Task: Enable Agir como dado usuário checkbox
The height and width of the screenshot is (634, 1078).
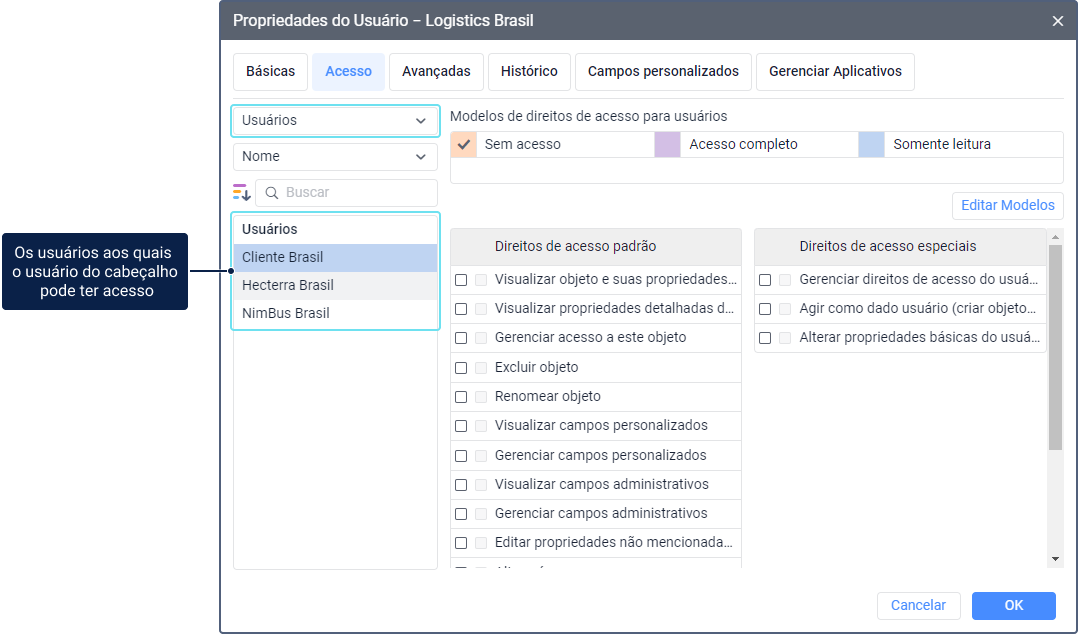Action: coord(764,309)
